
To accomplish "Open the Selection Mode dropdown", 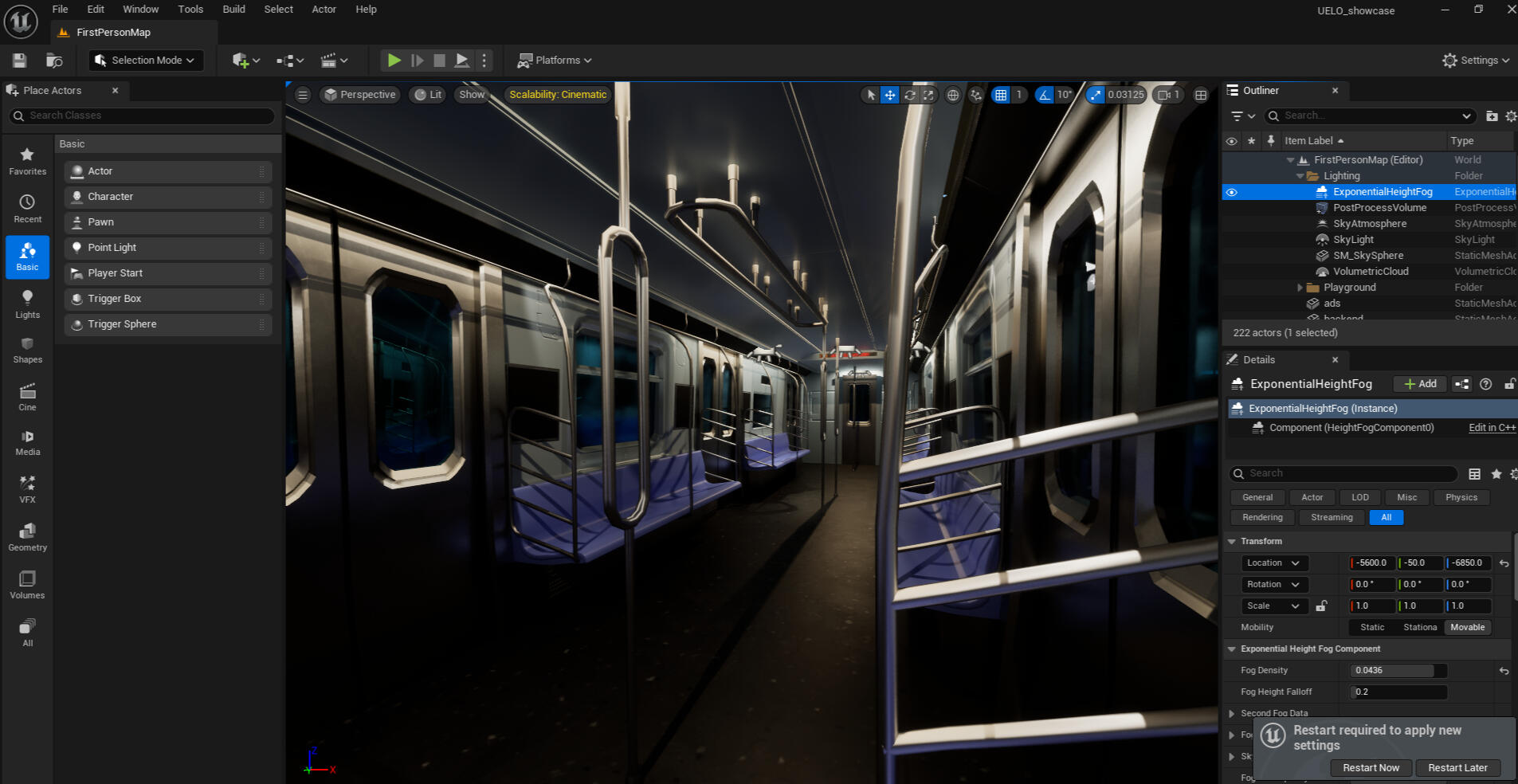I will coord(144,61).
